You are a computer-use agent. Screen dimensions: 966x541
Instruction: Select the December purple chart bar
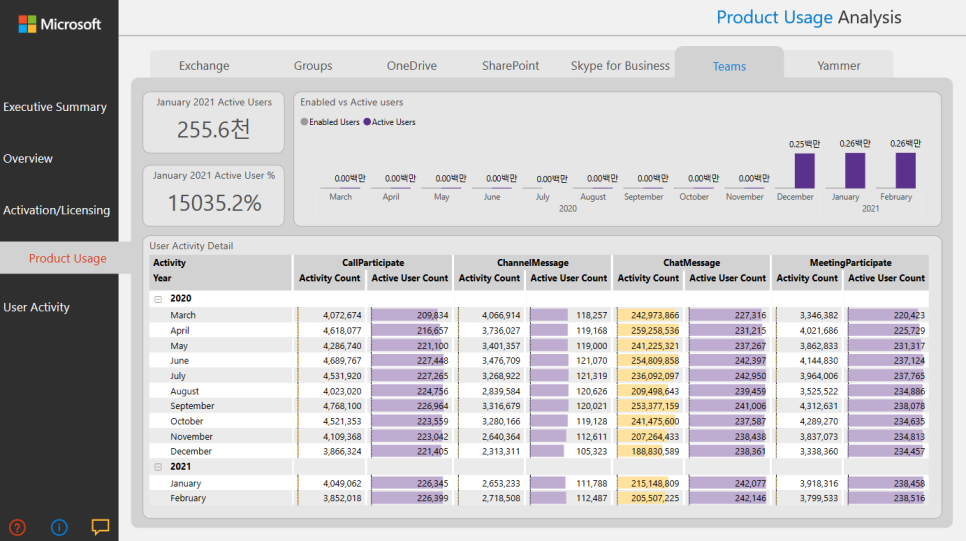pos(805,170)
